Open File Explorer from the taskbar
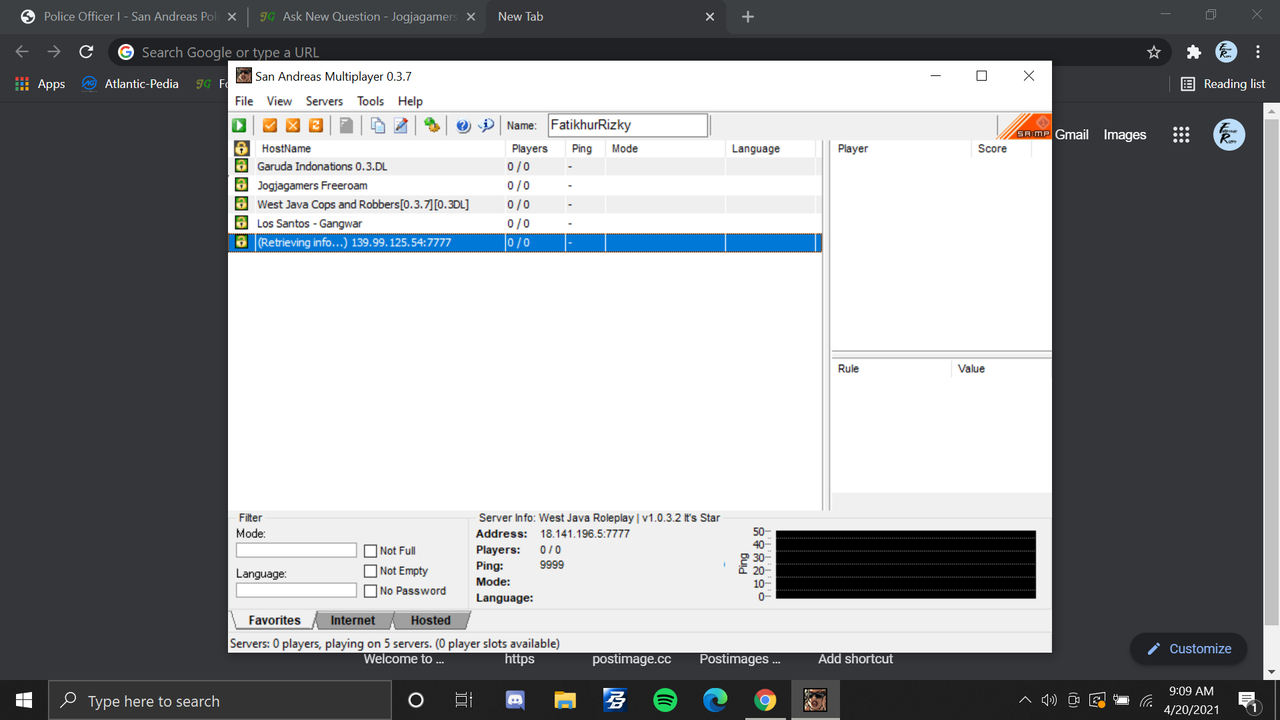This screenshot has width=1280, height=720. 565,700
